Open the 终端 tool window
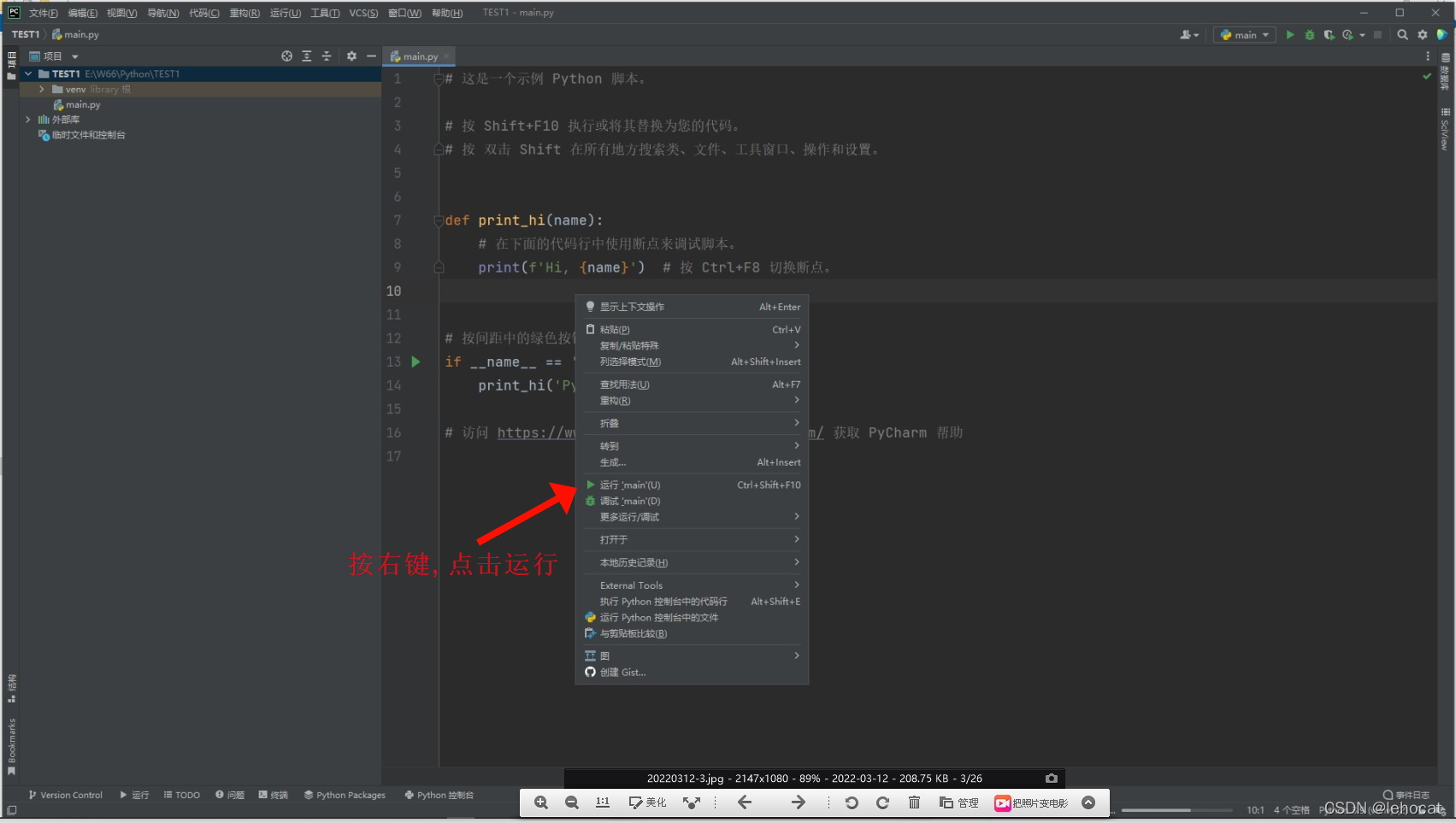The image size is (1456, 823). pyautogui.click(x=273, y=795)
